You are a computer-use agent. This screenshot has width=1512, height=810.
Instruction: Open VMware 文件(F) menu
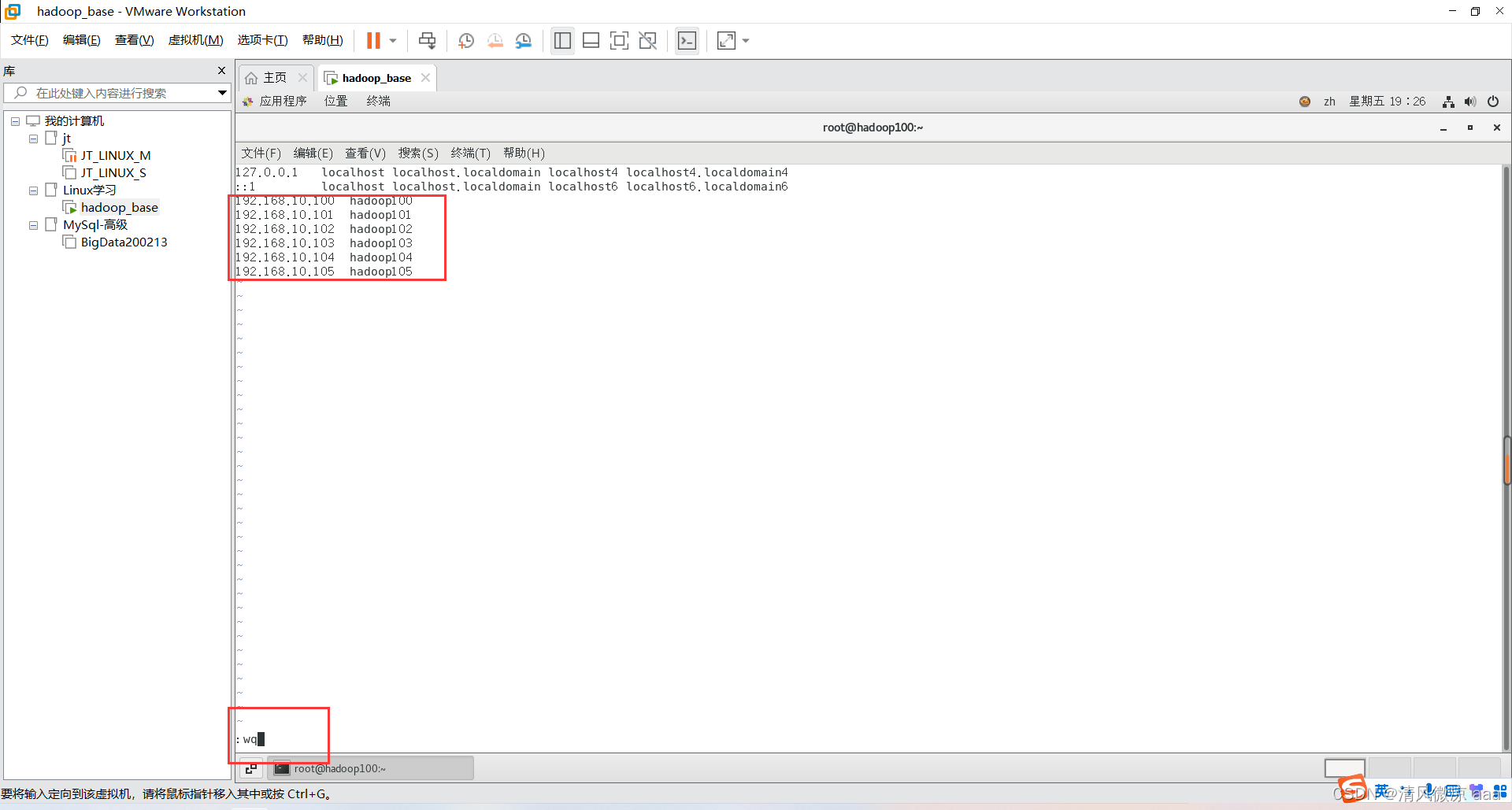[30, 40]
